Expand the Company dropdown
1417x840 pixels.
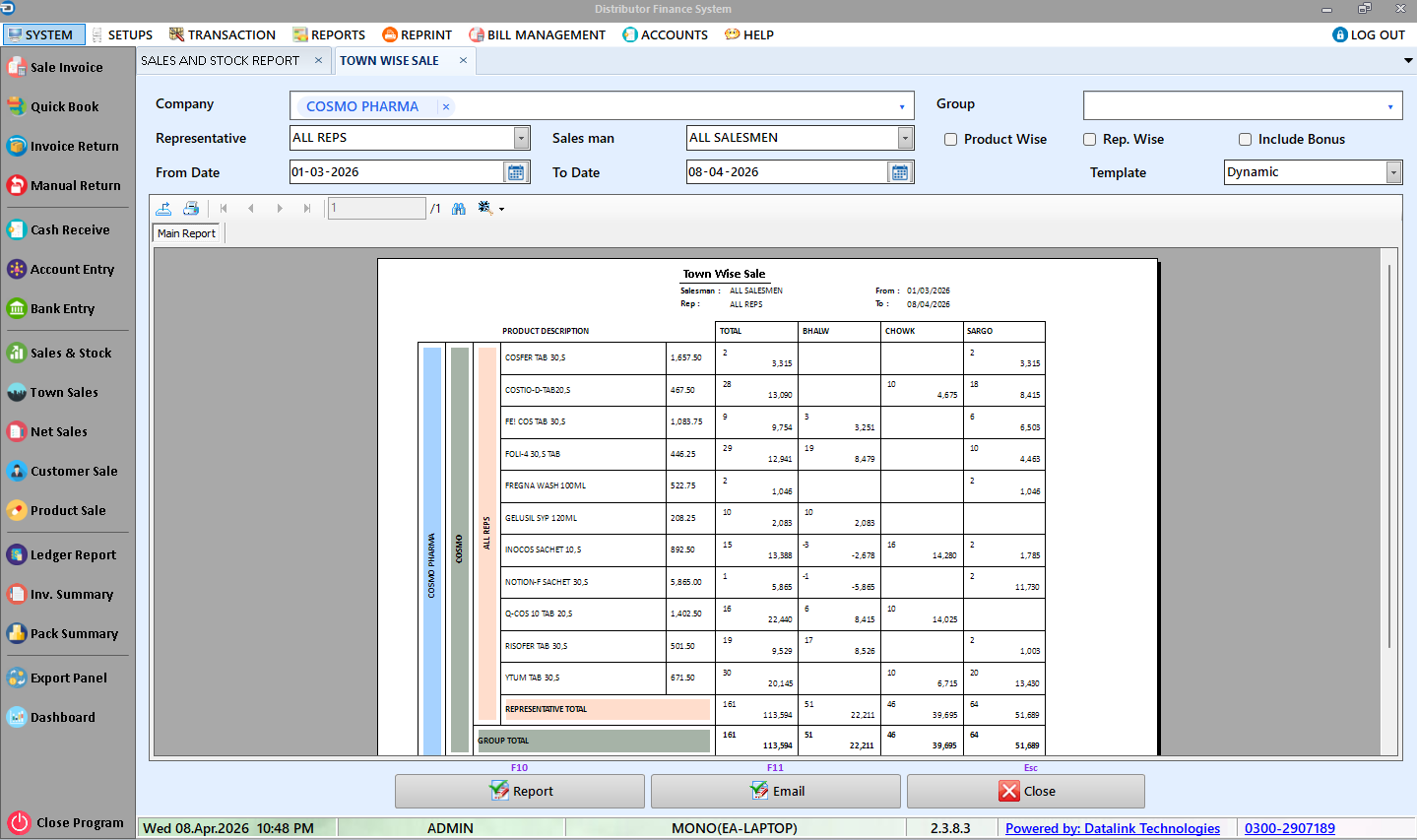901,106
